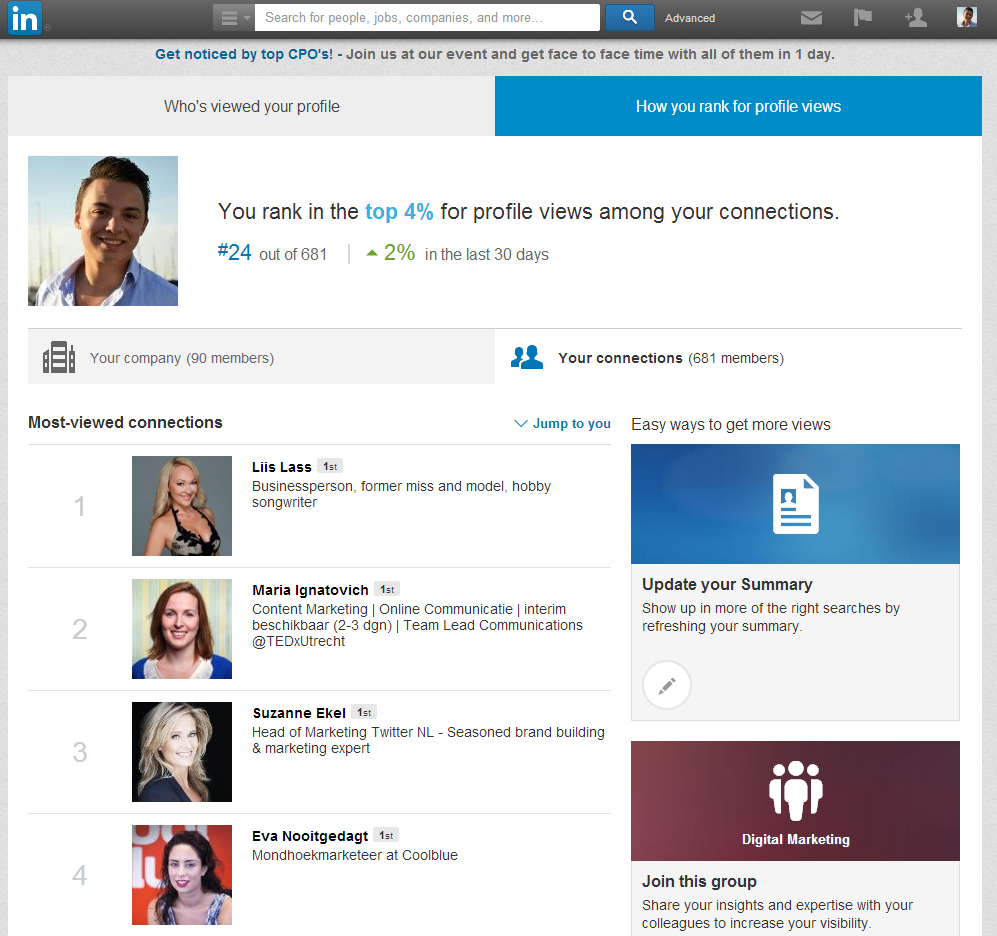Switch to Who's viewed your profile tab
Viewport: 997px width, 936px height.
pos(252,106)
